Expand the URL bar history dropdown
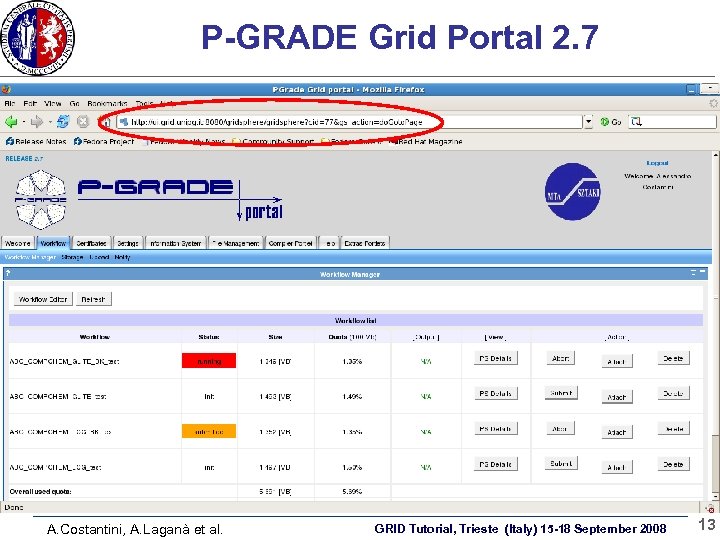 [x=588, y=122]
